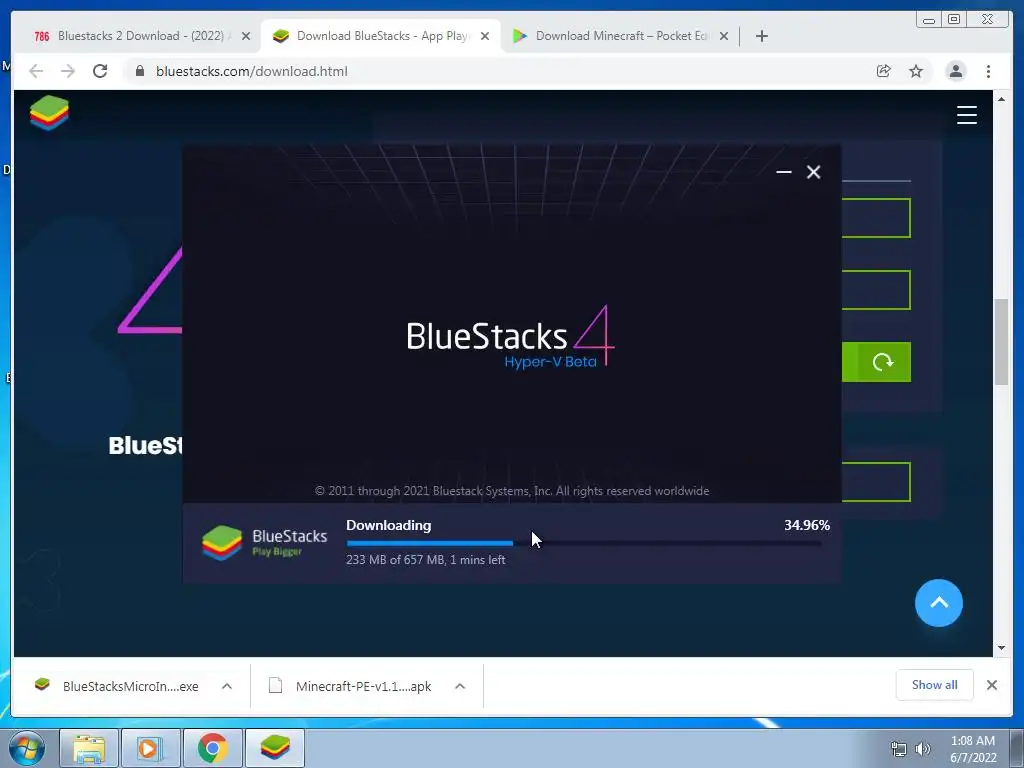Close the Bluestacks 2 Download tab
The width and height of the screenshot is (1024, 768).
(x=246, y=36)
